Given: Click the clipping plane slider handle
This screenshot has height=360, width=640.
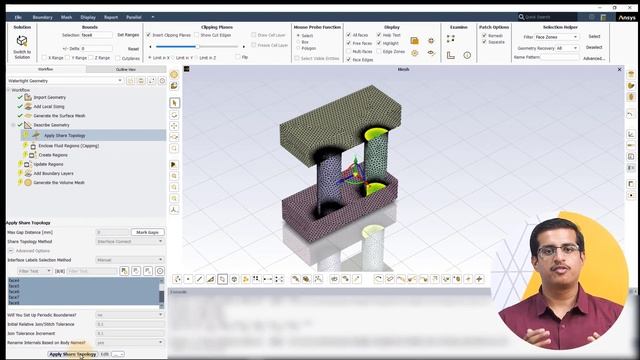Looking at the screenshot, I should [197, 47].
